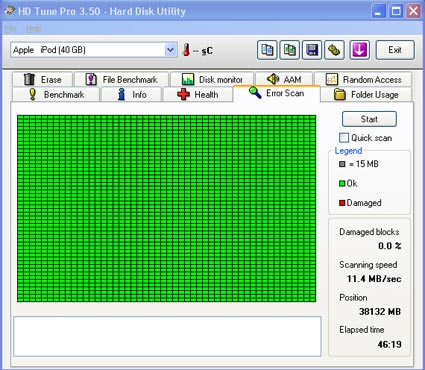Click the copy screenshot to clipboard icon
The image size is (425, 370).
point(289,50)
